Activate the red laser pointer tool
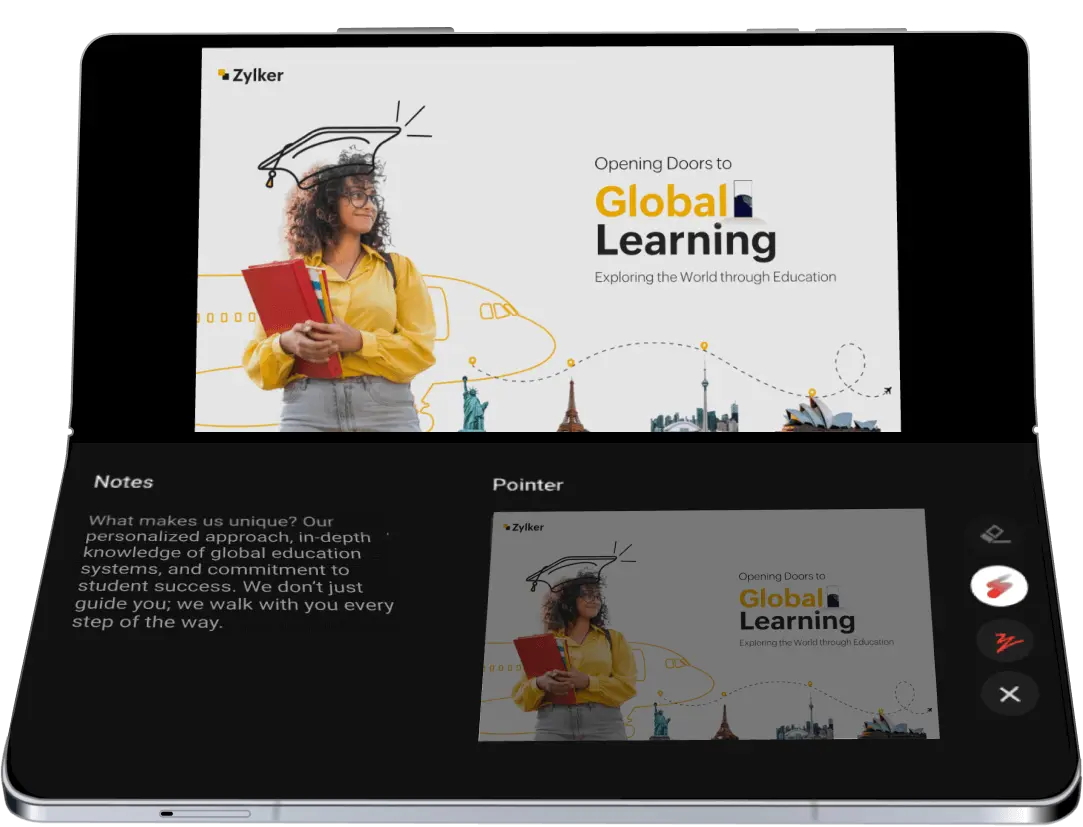The image size is (1083, 827). coord(999,587)
